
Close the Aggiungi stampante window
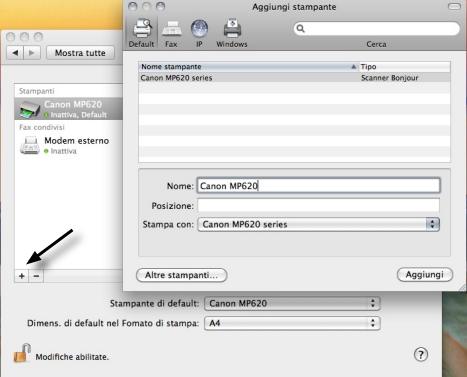pos(133,6)
